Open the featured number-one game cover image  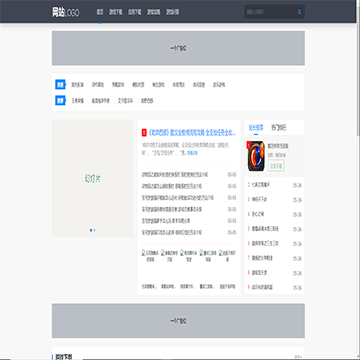[x=256, y=156]
